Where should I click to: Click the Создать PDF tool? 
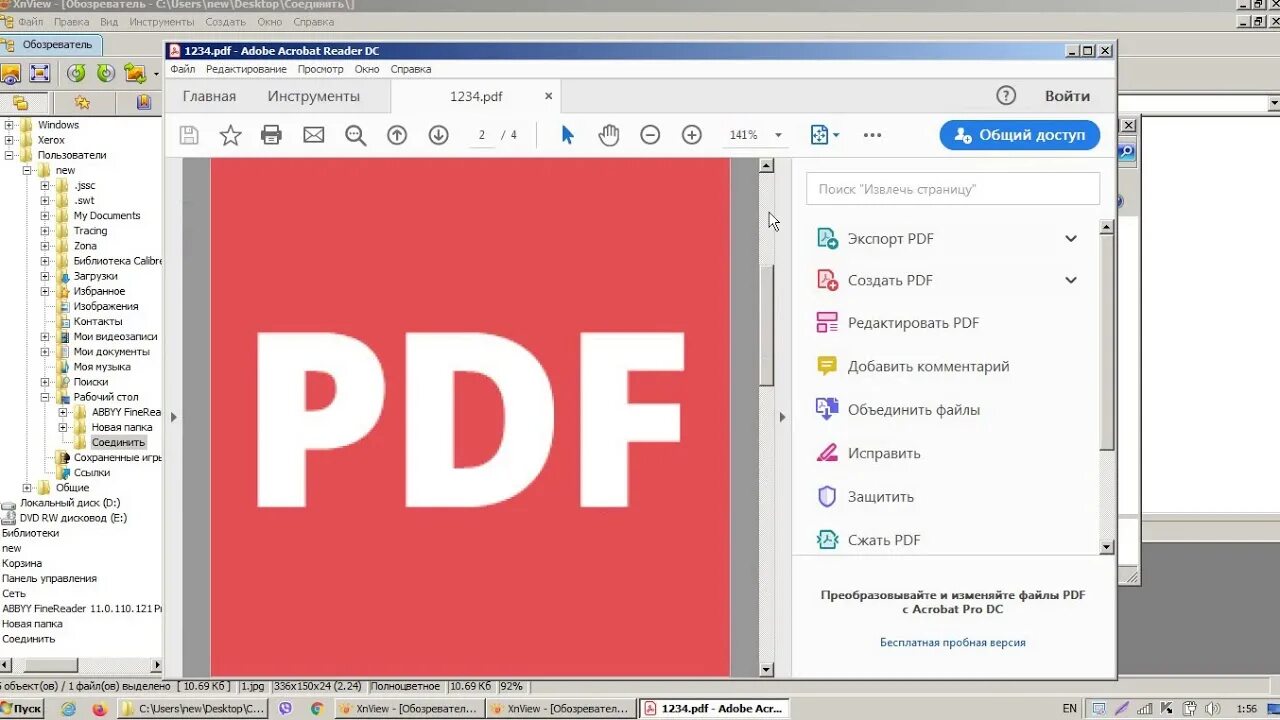890,280
